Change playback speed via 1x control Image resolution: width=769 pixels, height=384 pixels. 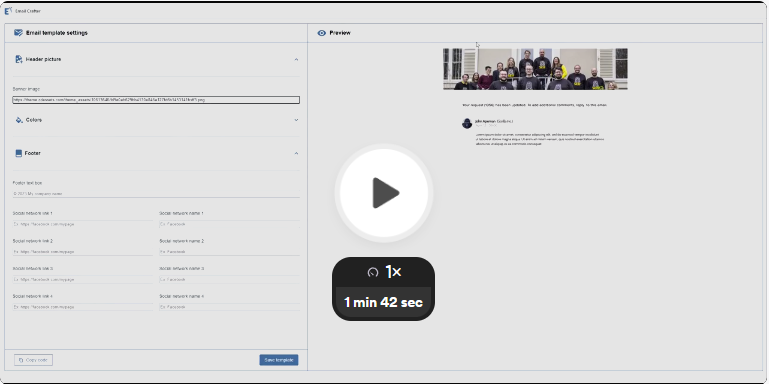[x=384, y=272]
